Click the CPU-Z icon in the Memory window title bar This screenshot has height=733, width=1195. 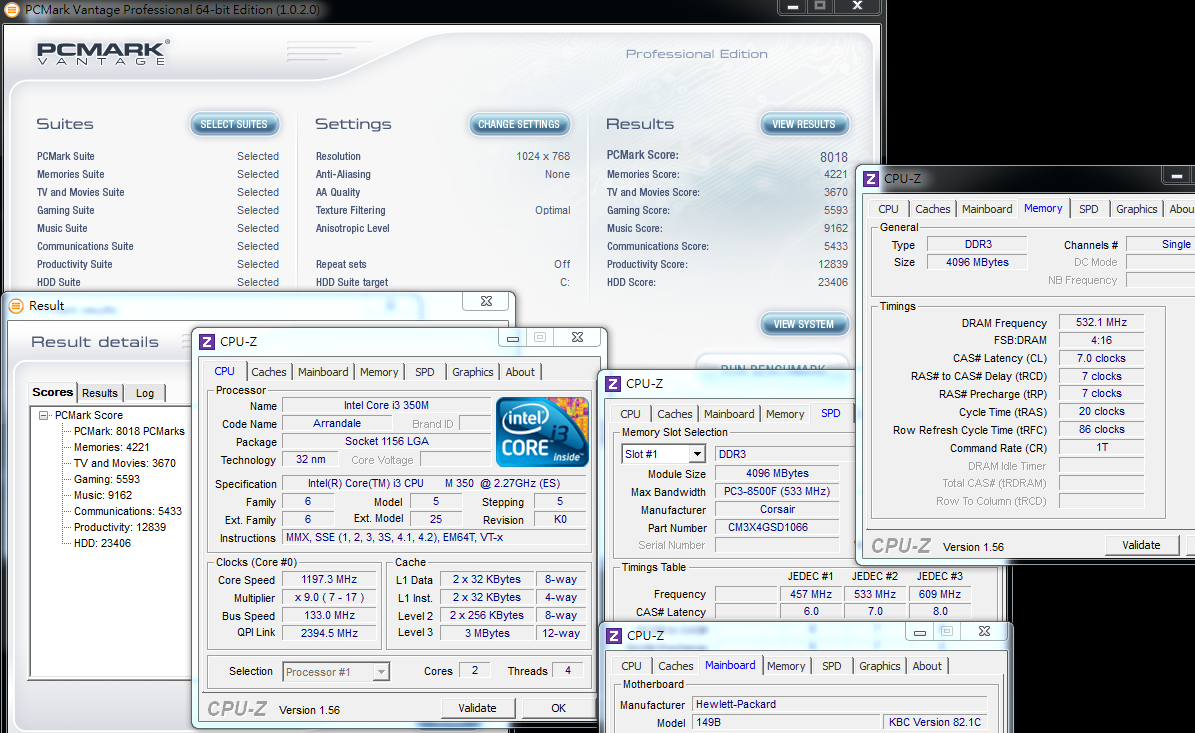[x=871, y=178]
